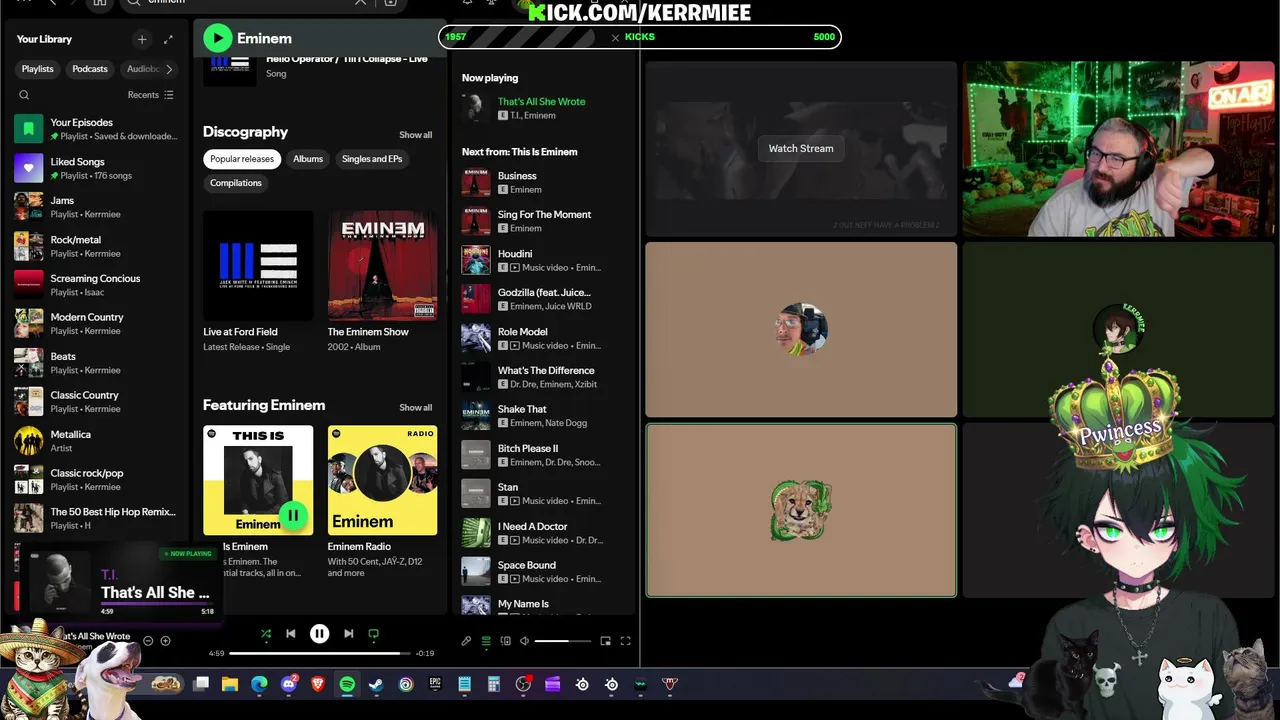The height and width of the screenshot is (720, 1280).
Task: Open File Explorer from the taskbar
Action: click(230, 684)
